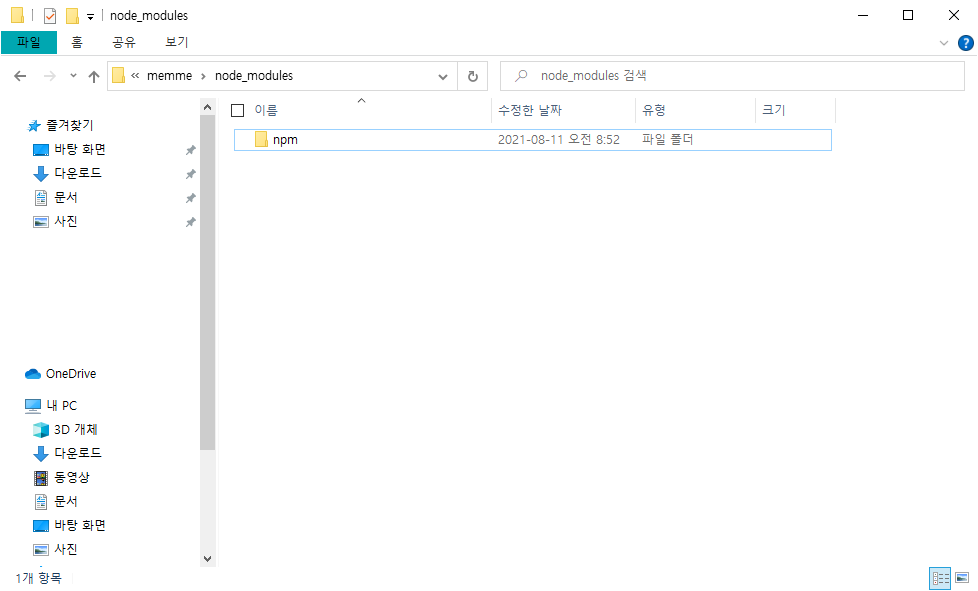Select the npm folder
Image resolution: width=978 pixels, height=591 pixels.
[x=533, y=140]
